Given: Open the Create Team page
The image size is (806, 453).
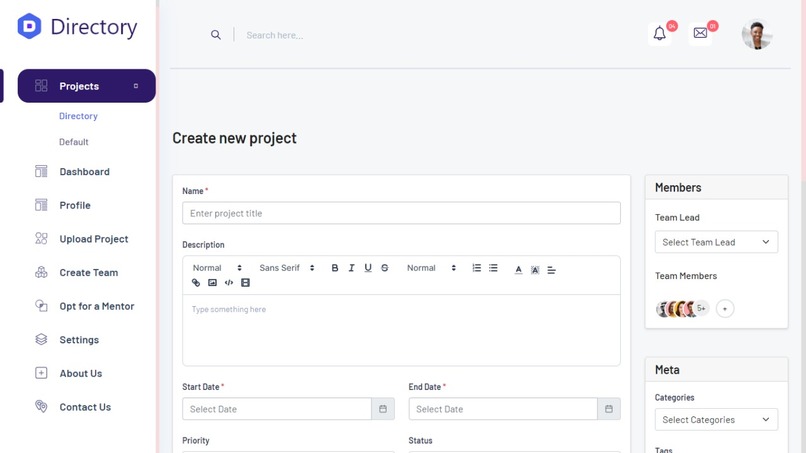Looking at the screenshot, I should click(x=88, y=273).
